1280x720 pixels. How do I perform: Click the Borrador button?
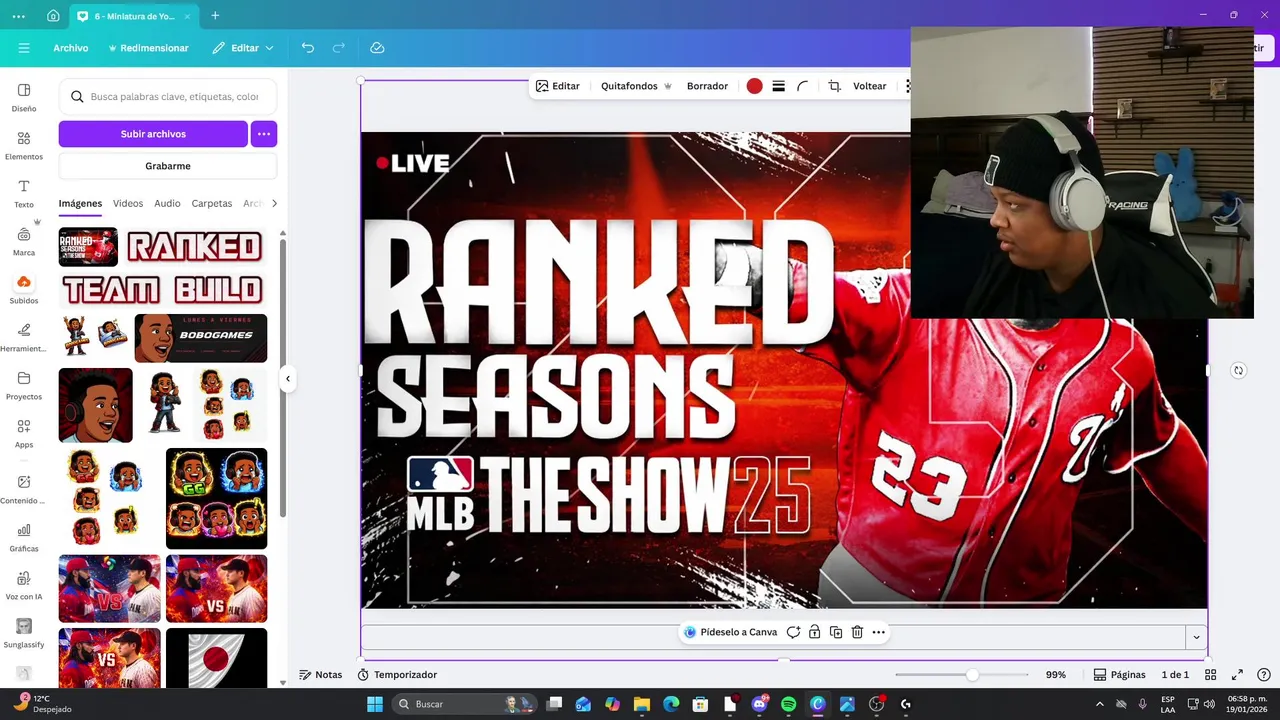click(707, 86)
